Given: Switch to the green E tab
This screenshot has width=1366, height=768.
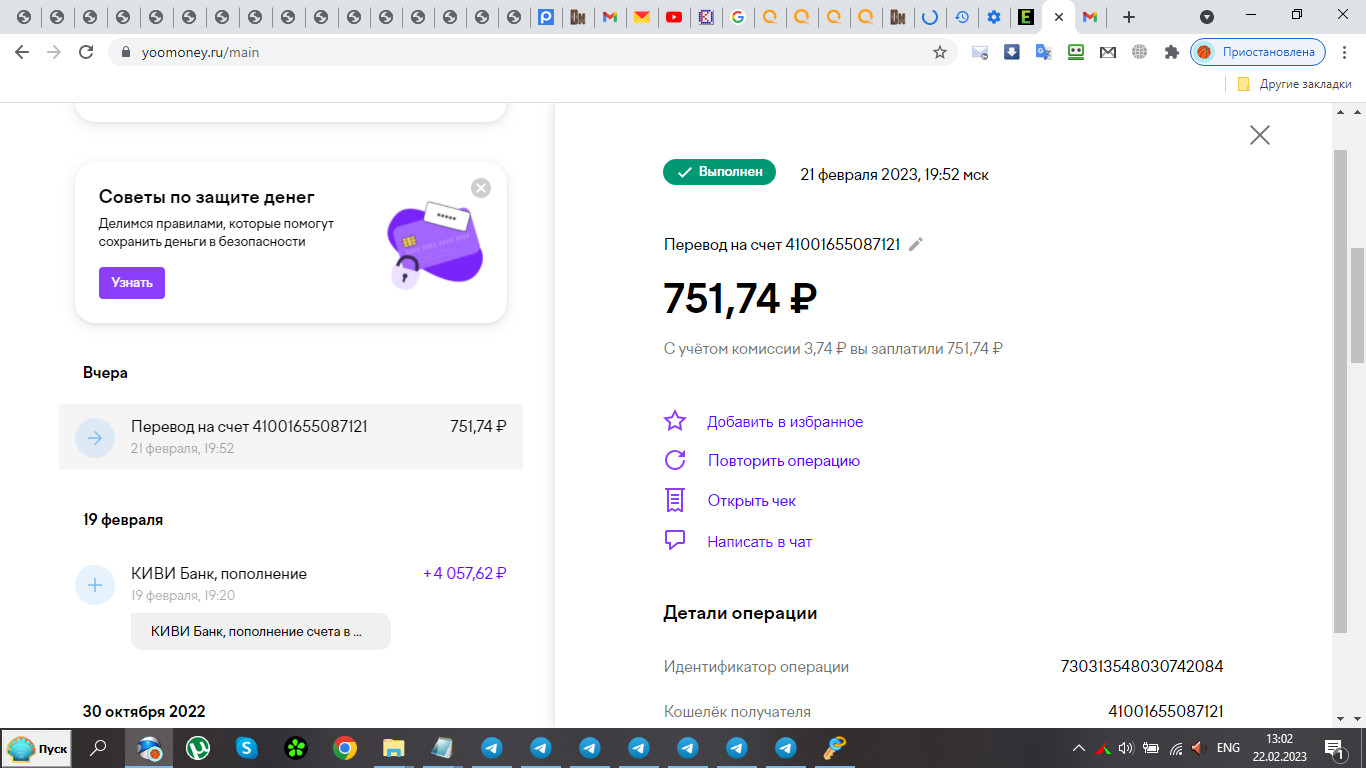Looking at the screenshot, I should click(1025, 17).
